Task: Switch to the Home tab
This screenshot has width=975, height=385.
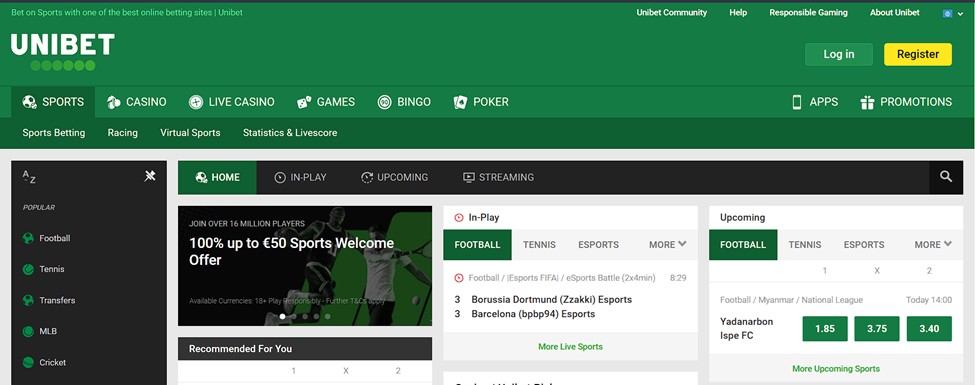Action: click(x=217, y=177)
